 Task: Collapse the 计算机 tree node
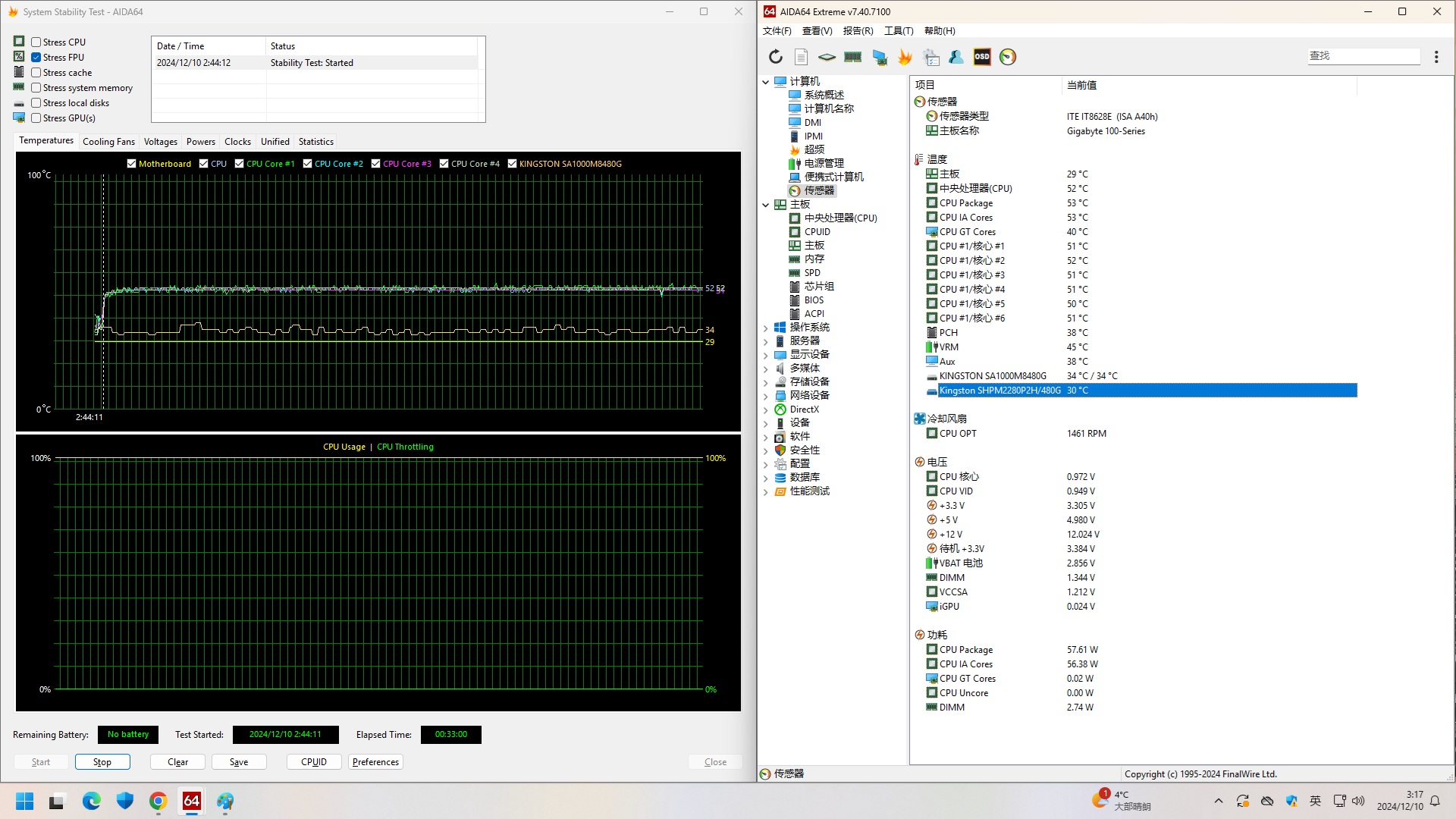(765, 82)
